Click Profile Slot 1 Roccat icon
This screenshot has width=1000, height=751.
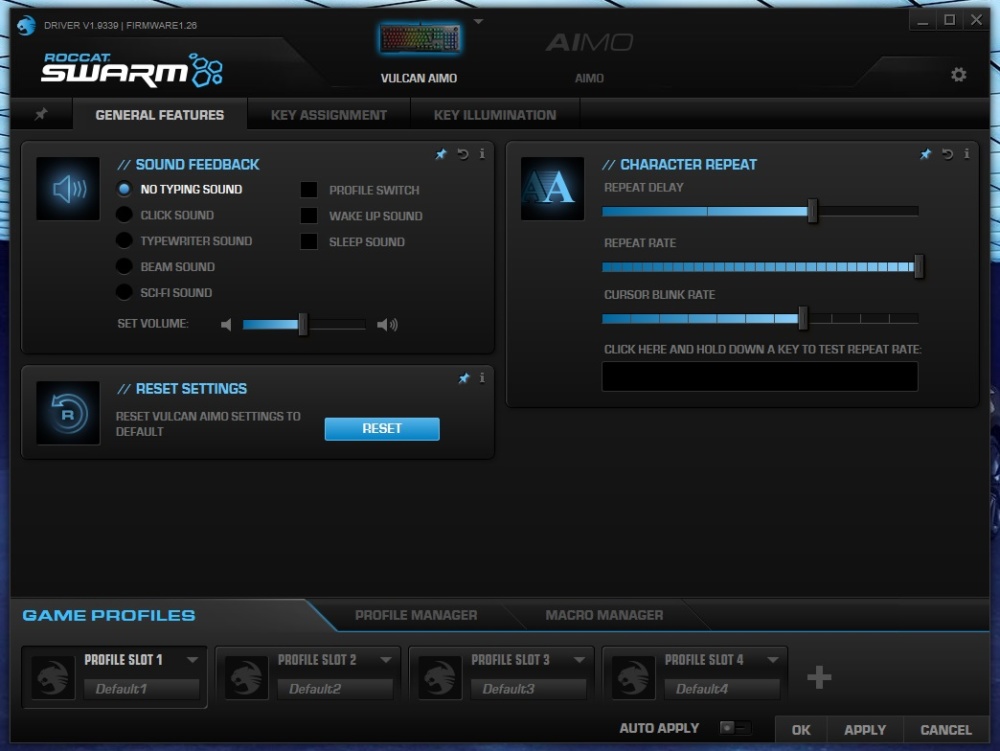(x=53, y=677)
